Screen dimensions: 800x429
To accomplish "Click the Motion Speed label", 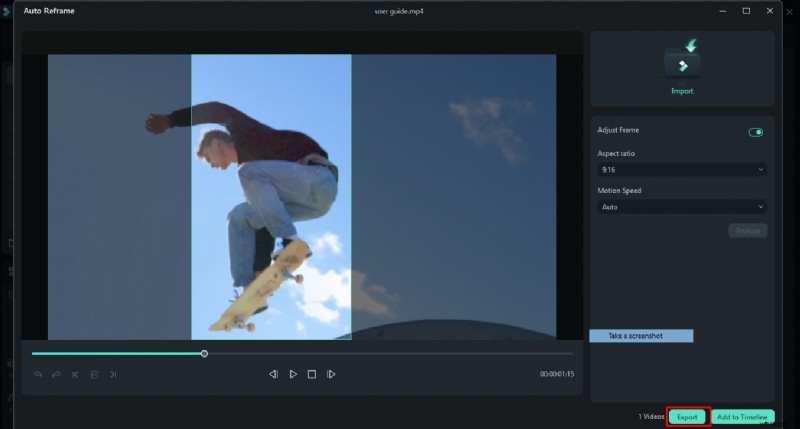I will [x=619, y=191].
